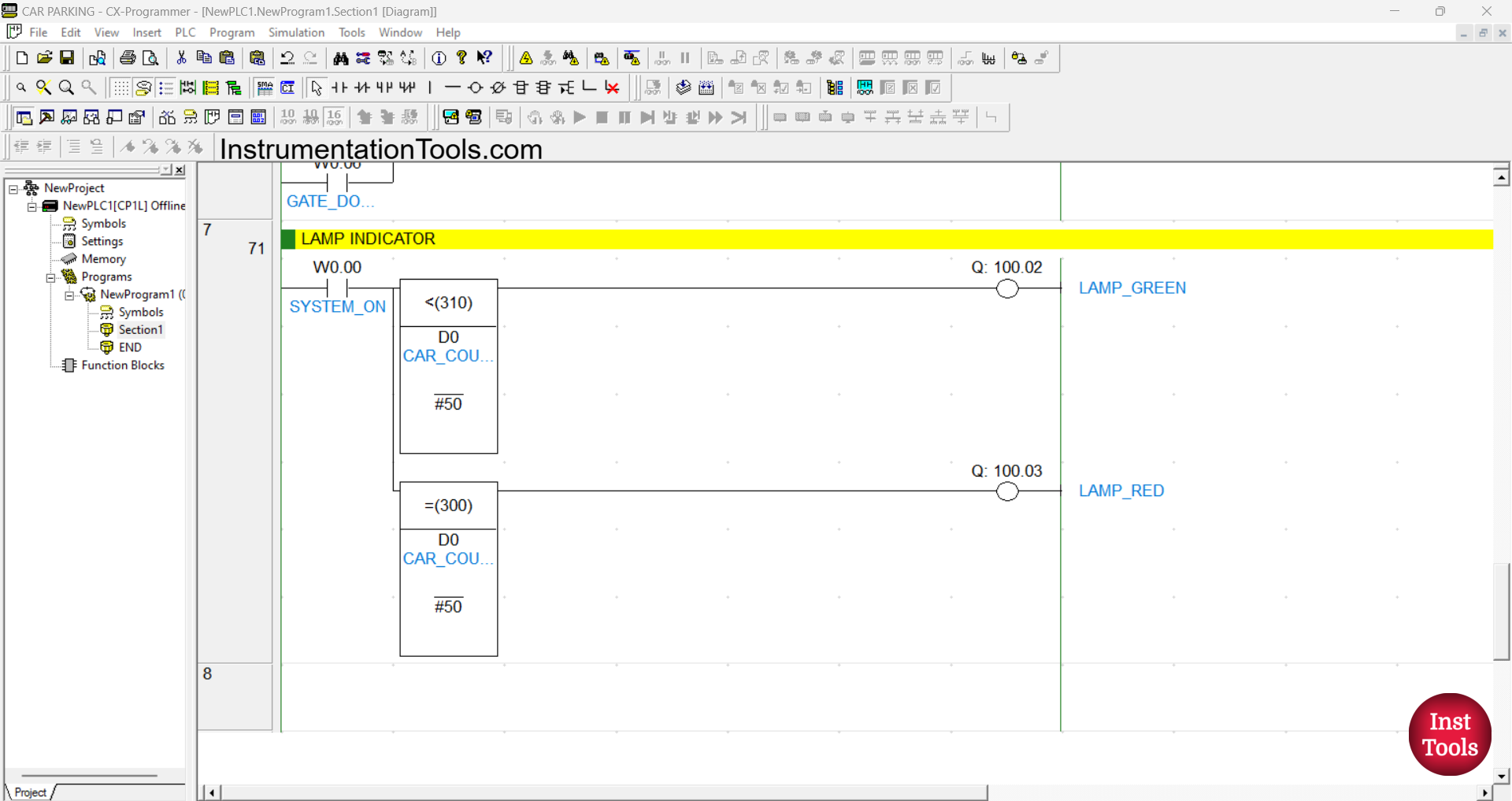Select the New Contact ladder tool
This screenshot has width=1512, height=801.
[339, 87]
